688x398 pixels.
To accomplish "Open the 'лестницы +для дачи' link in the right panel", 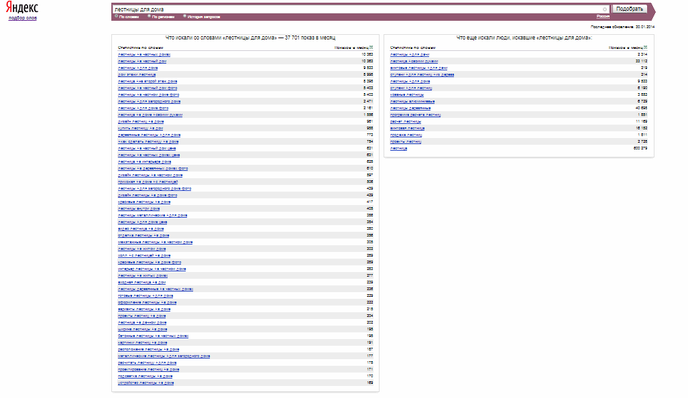I will (x=410, y=54).
